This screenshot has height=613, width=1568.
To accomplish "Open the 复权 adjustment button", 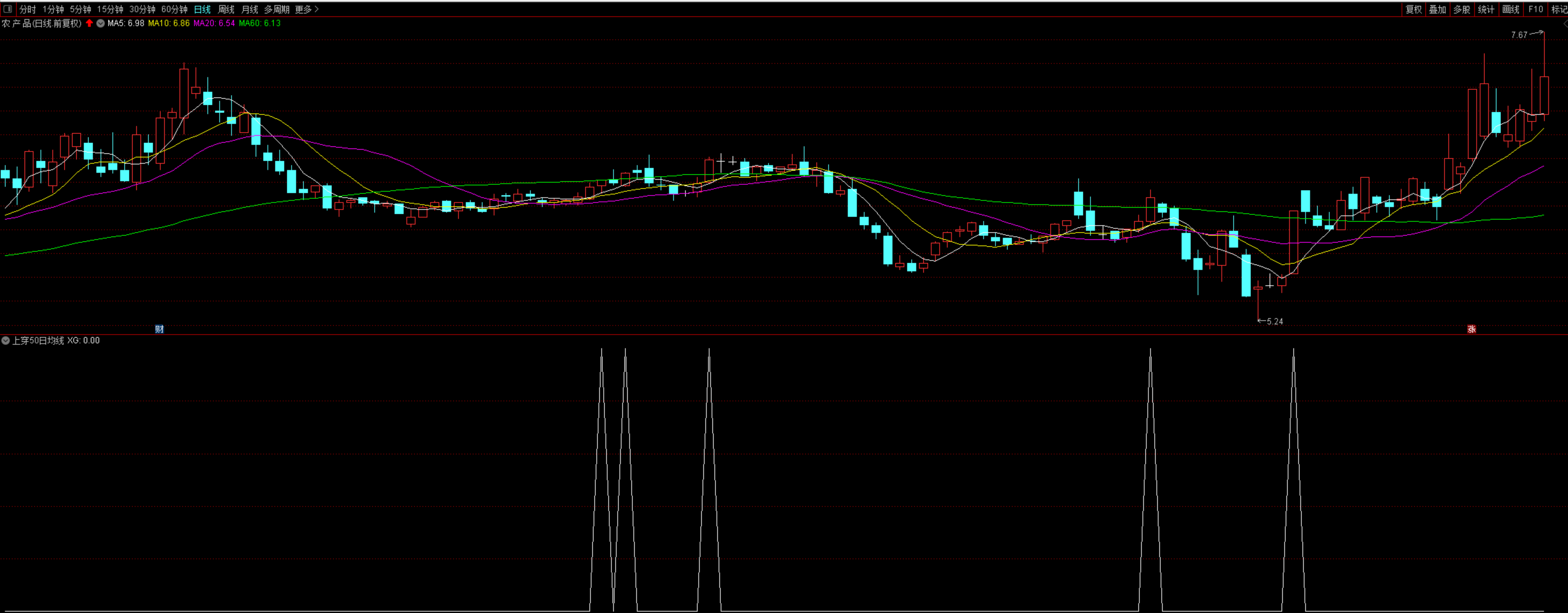I will click(1413, 9).
